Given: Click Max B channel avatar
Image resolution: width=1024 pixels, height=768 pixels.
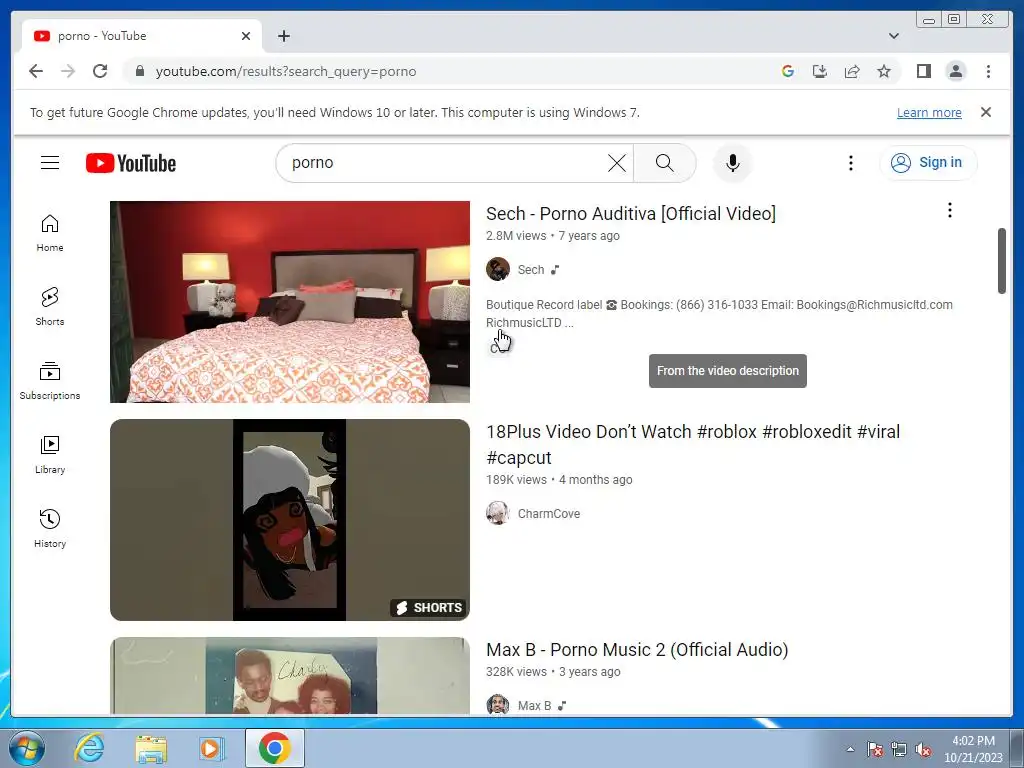Looking at the screenshot, I should (498, 705).
